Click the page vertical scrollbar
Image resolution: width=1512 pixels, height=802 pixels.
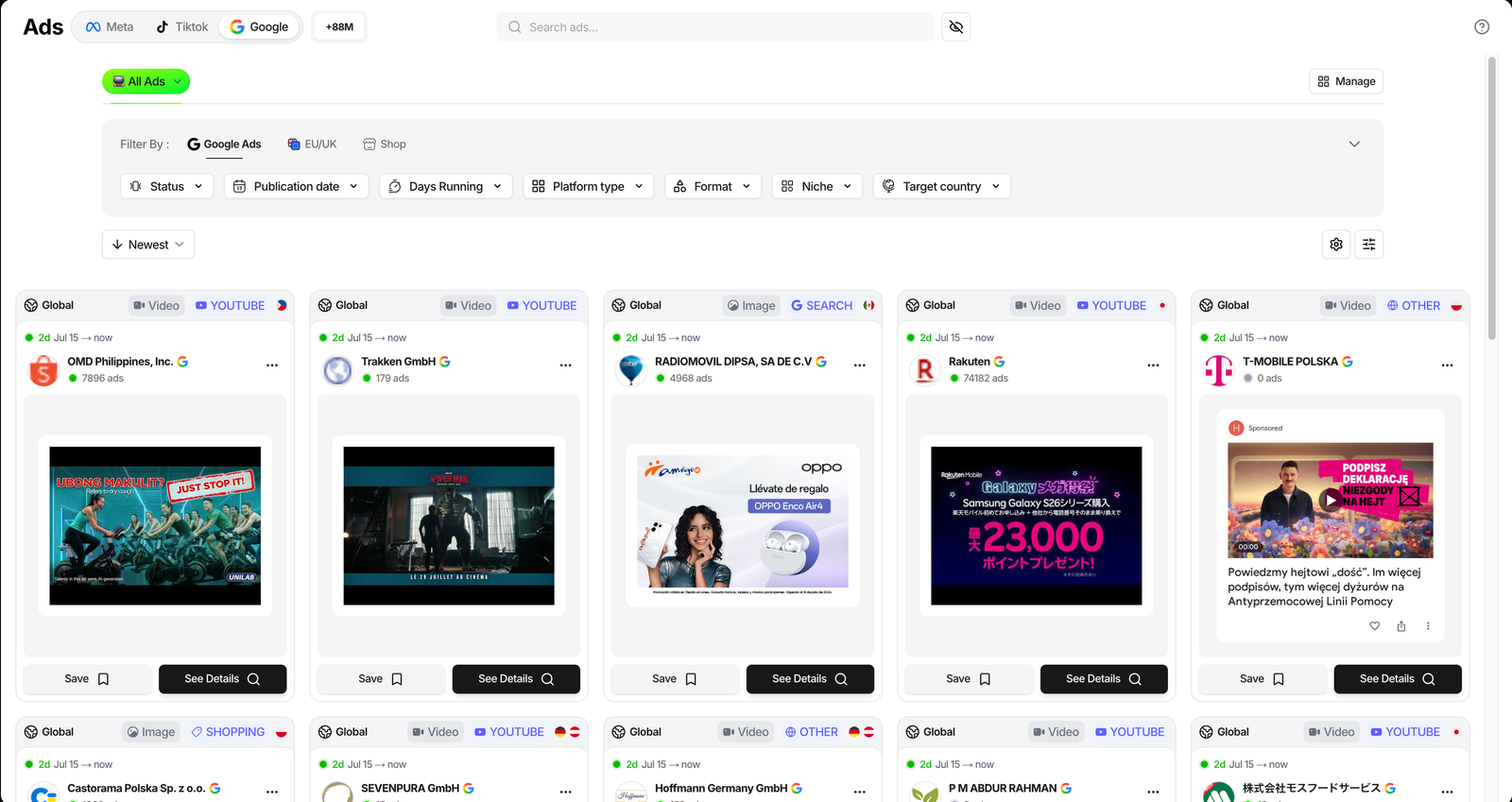(x=1492, y=198)
